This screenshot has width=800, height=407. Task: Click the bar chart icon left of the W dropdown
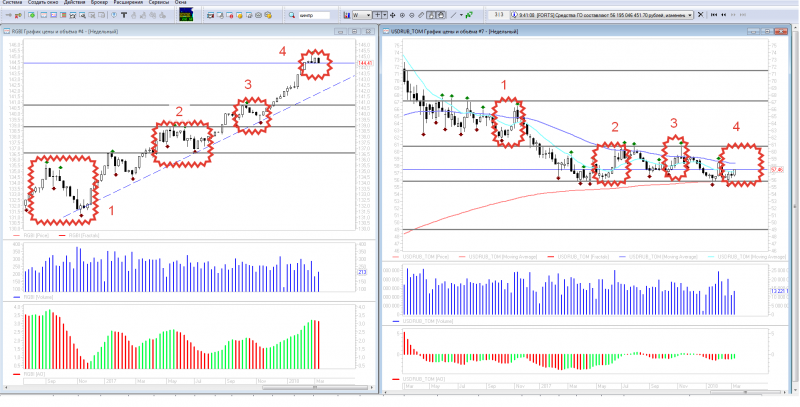[346, 15]
